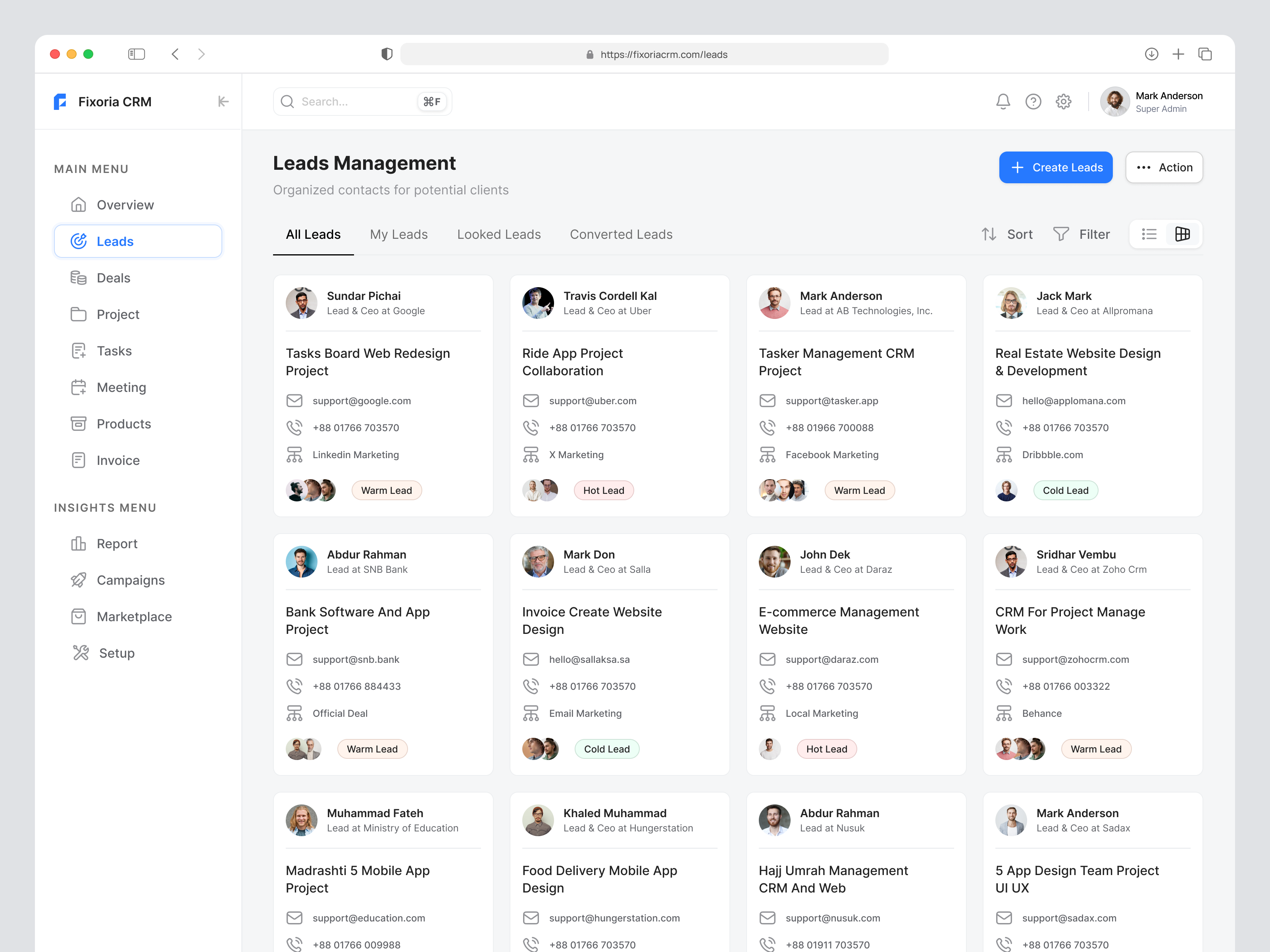1270x952 pixels.
Task: Open the Products page via sidebar icon
Action: coord(79,424)
